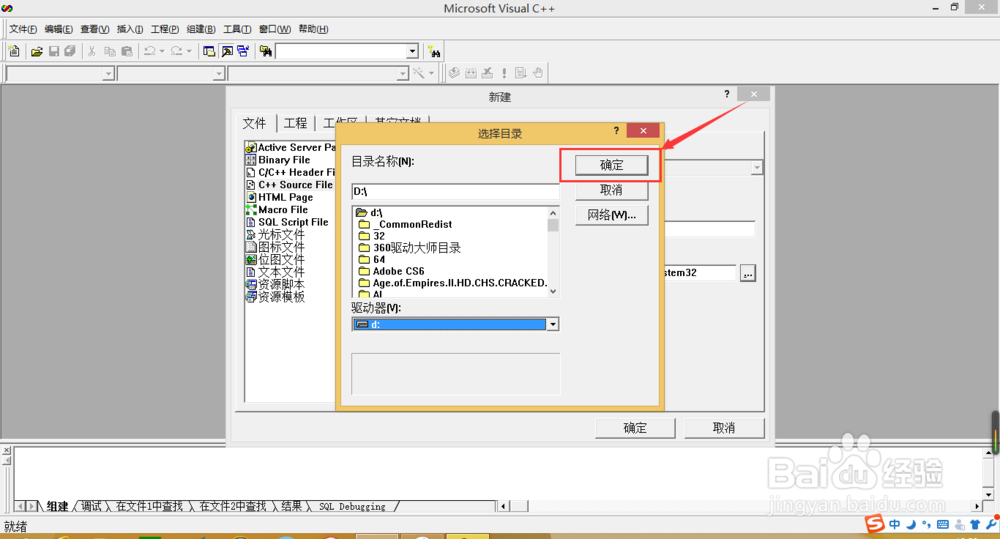Click the Undo arrow icon

[150, 51]
